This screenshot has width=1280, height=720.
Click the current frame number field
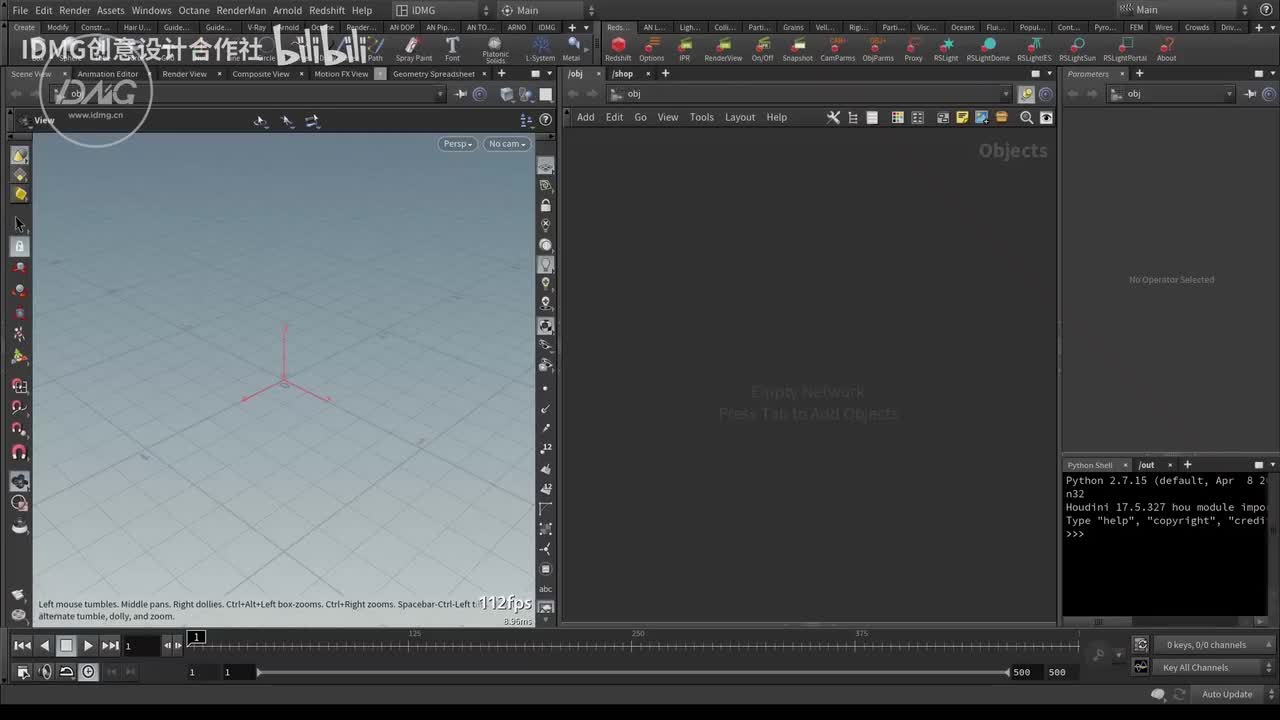tap(141, 646)
